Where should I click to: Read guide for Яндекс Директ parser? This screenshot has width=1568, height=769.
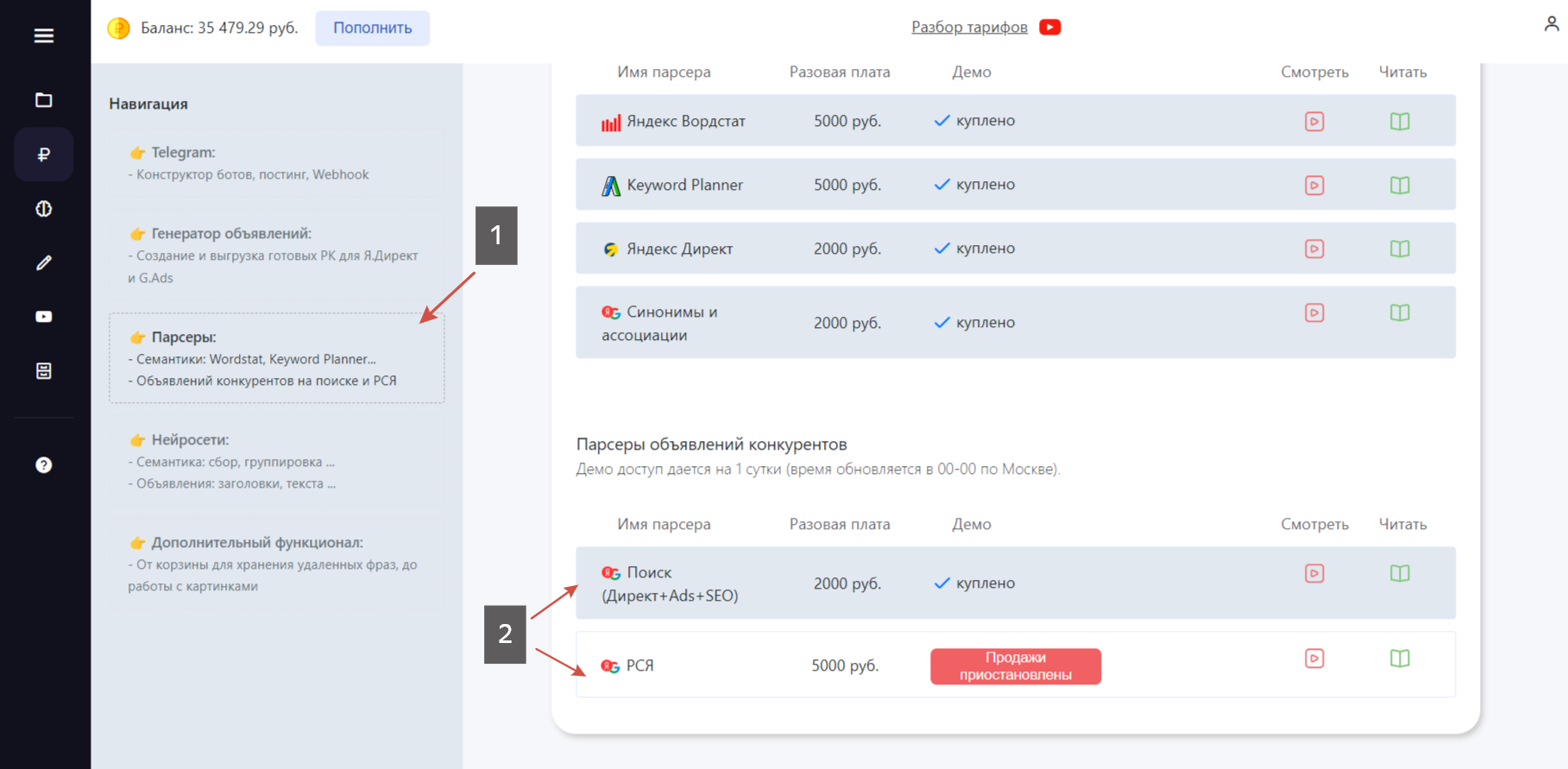click(x=1400, y=249)
